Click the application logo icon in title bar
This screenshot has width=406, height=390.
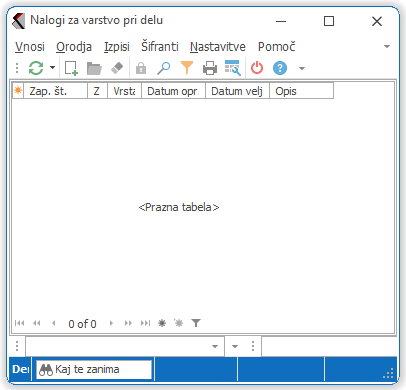pyautogui.click(x=18, y=21)
